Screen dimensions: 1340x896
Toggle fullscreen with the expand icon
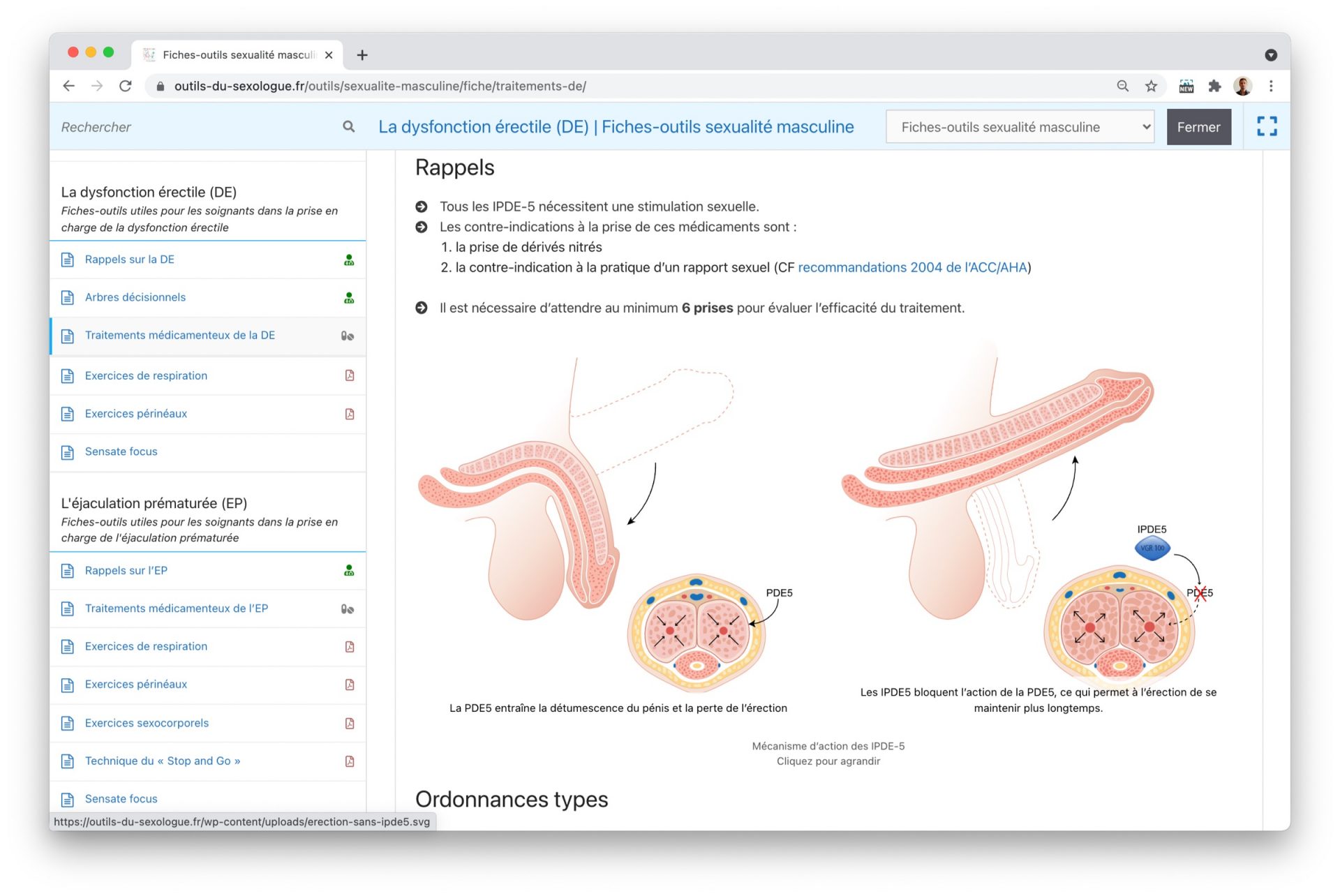point(1266,127)
